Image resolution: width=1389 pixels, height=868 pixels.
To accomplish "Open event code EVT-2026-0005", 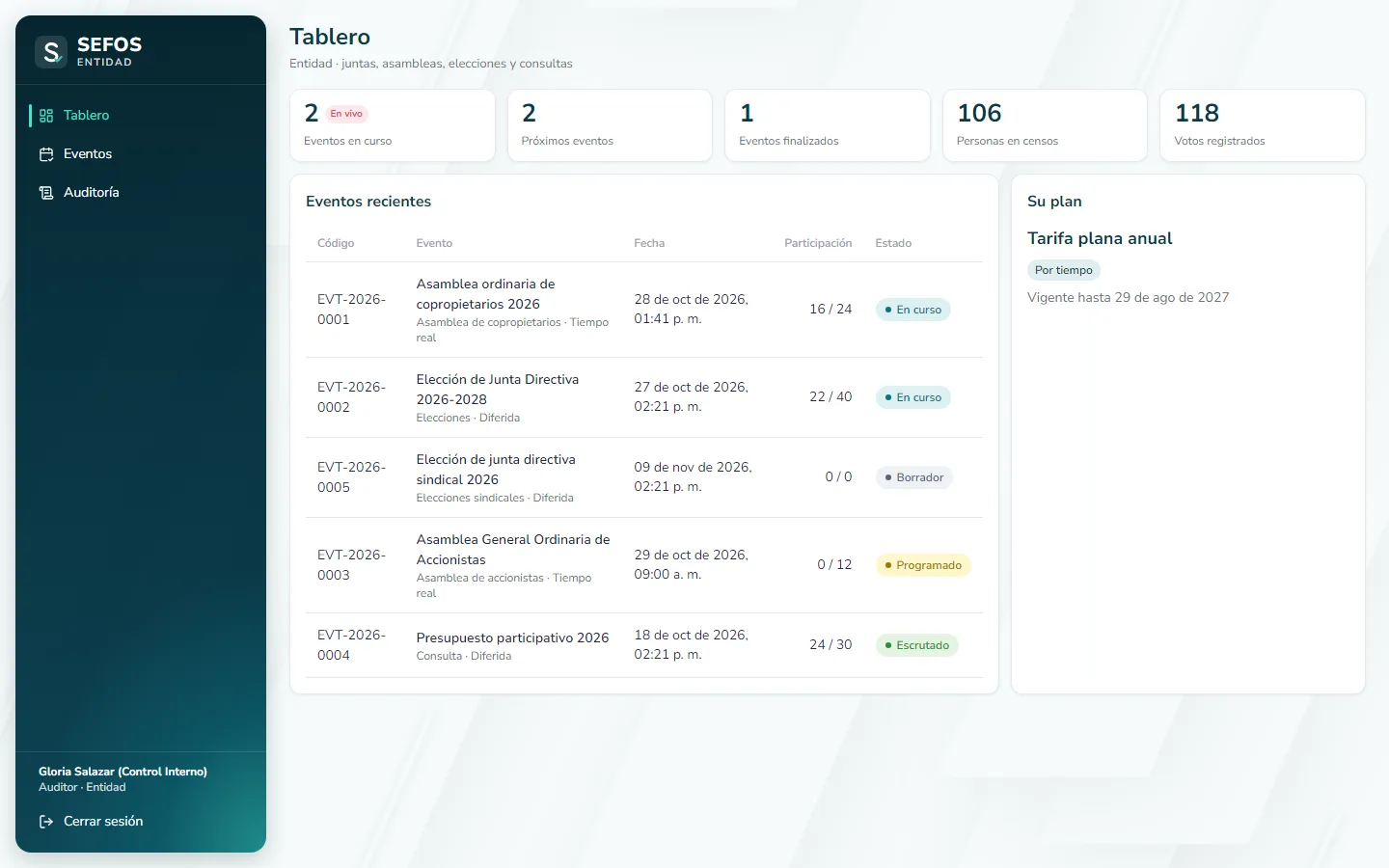I will 351,477.
